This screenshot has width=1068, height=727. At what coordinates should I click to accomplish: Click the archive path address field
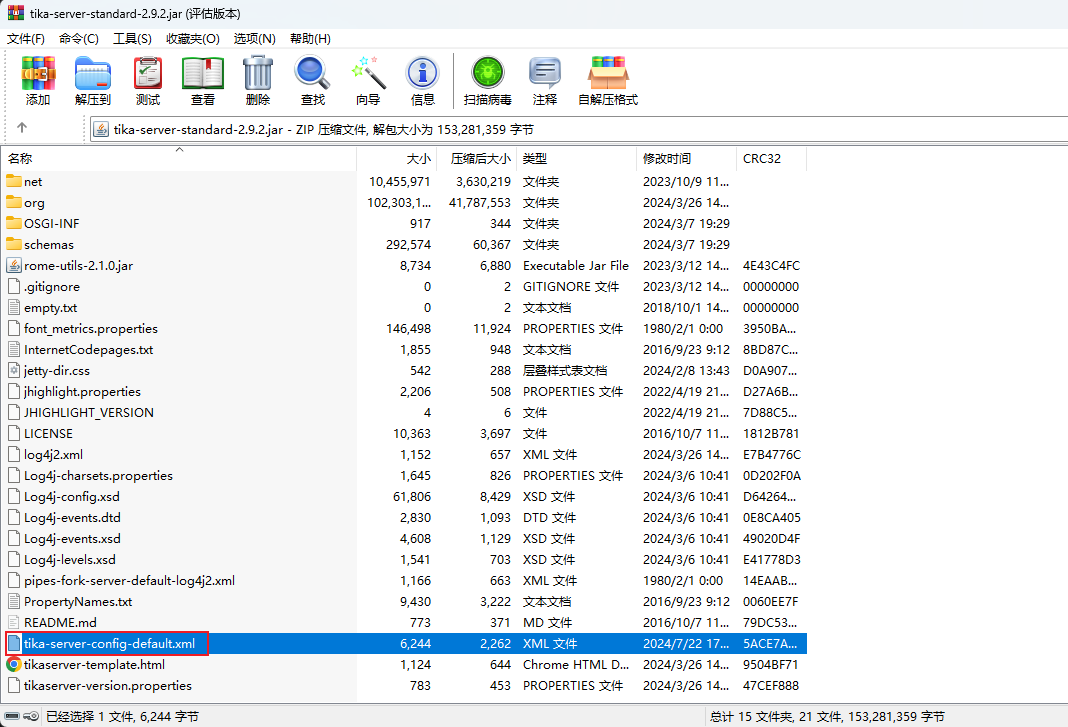tap(579, 129)
